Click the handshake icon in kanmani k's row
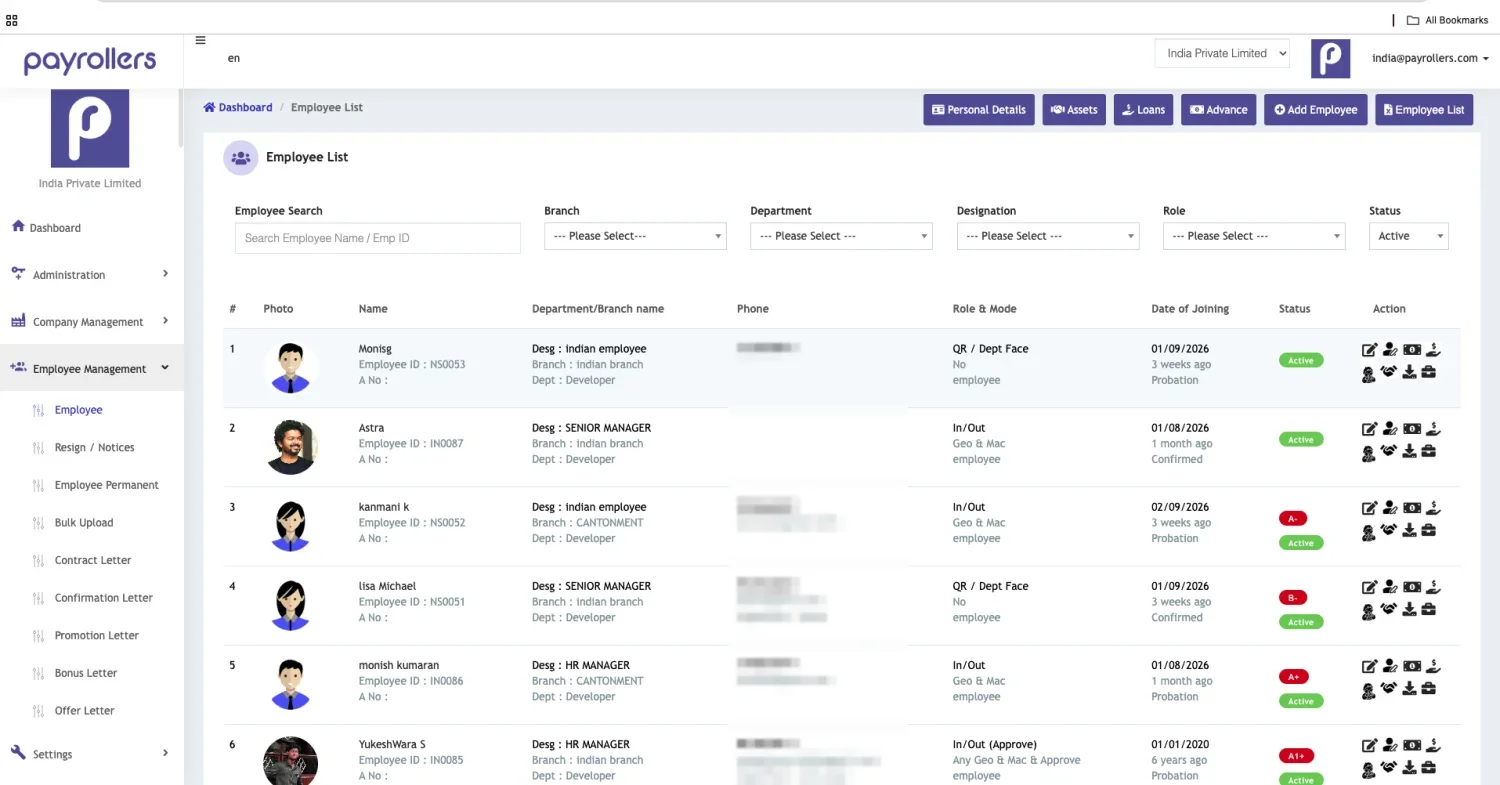 [x=1389, y=530]
